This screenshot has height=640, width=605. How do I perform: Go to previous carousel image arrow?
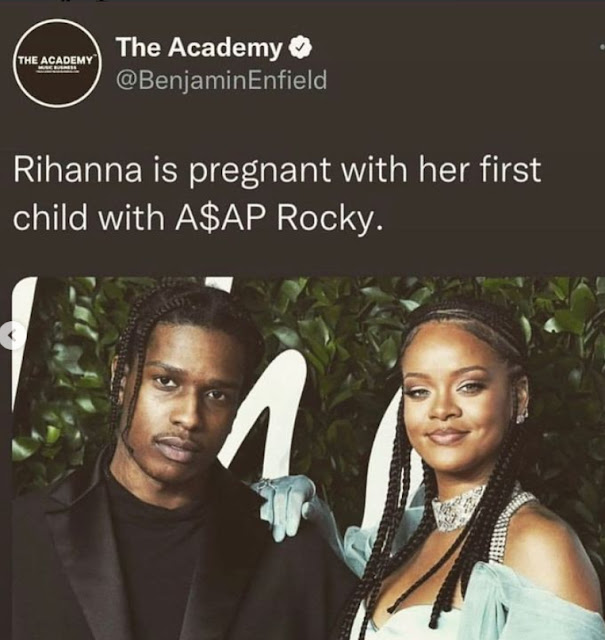coord(12,336)
